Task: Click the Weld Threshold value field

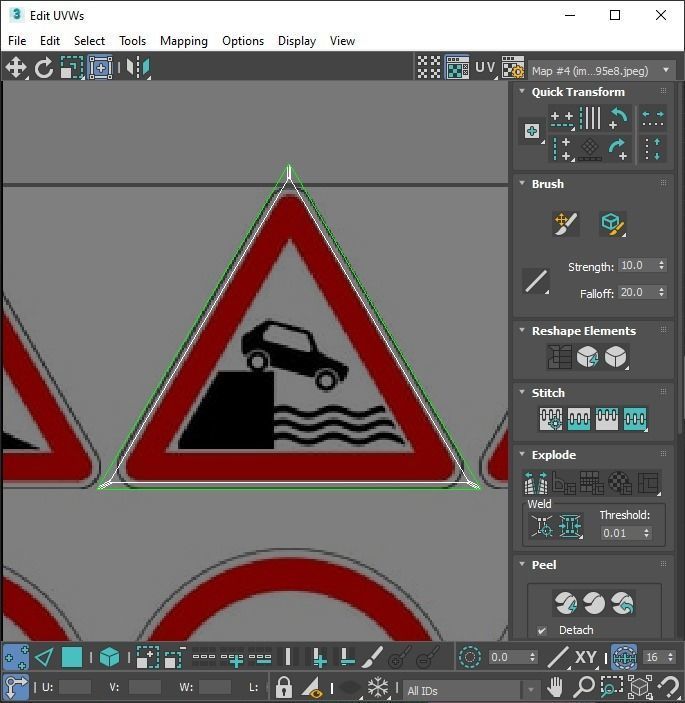Action: (x=621, y=533)
